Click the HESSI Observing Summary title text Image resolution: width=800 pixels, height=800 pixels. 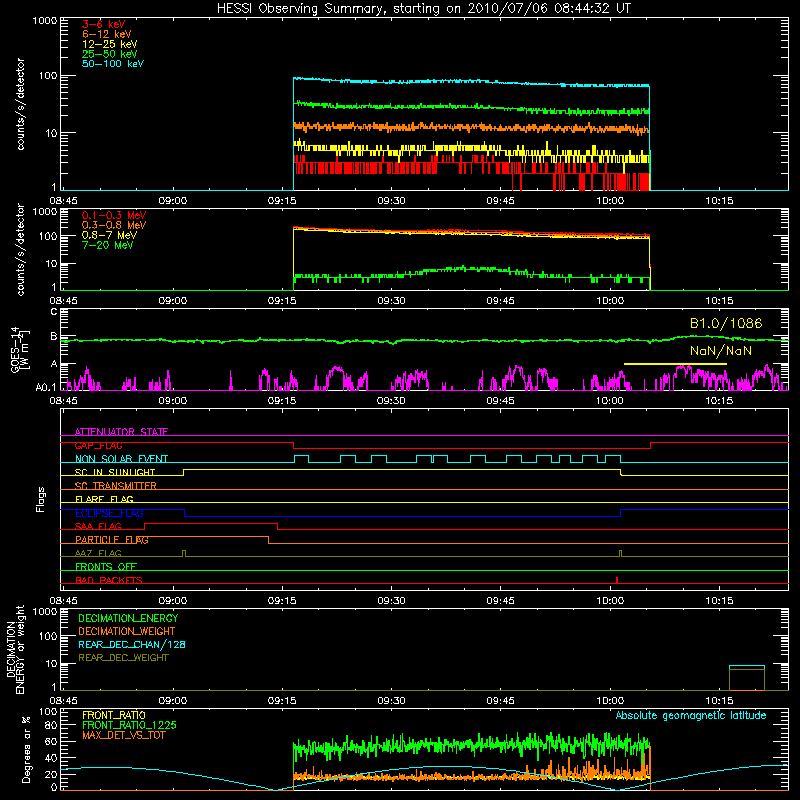click(x=423, y=8)
